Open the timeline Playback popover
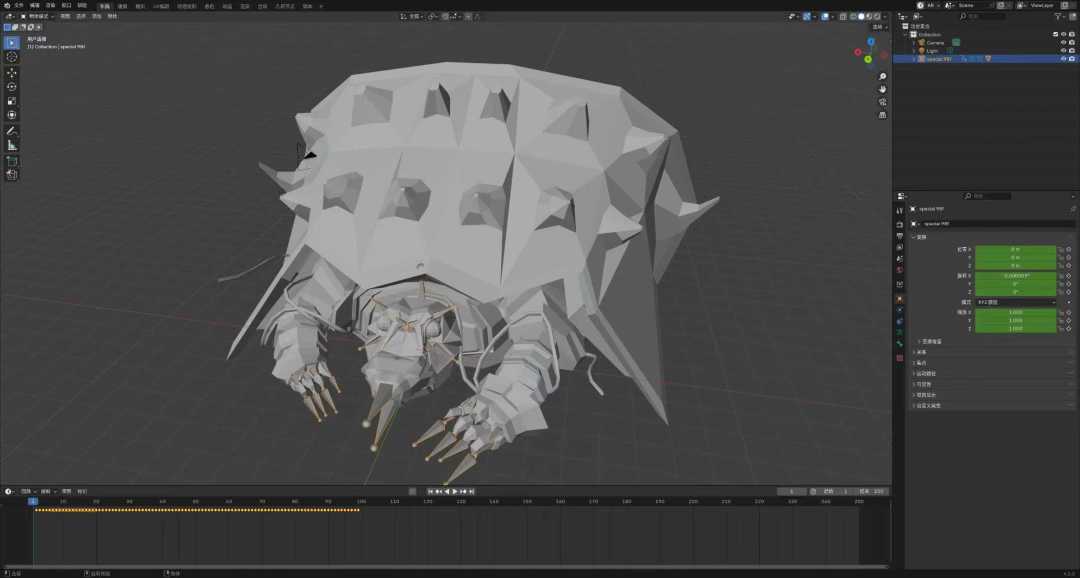The image size is (1080, 578). (30, 491)
